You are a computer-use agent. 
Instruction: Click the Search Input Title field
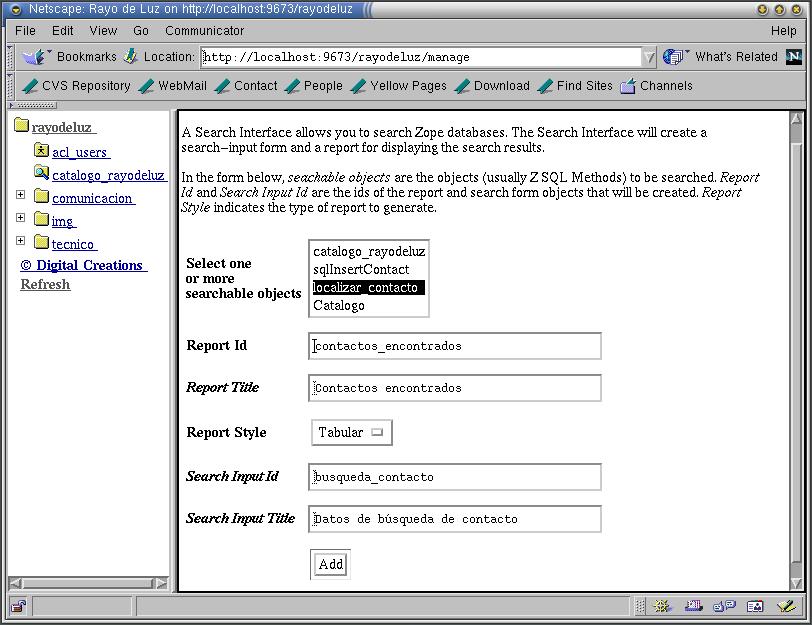click(455, 519)
